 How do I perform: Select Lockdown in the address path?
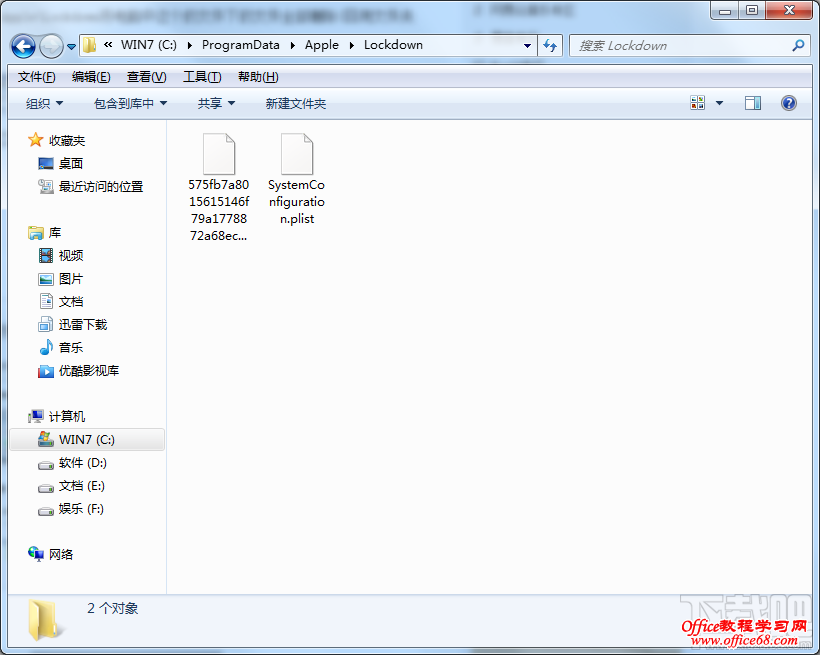point(393,45)
